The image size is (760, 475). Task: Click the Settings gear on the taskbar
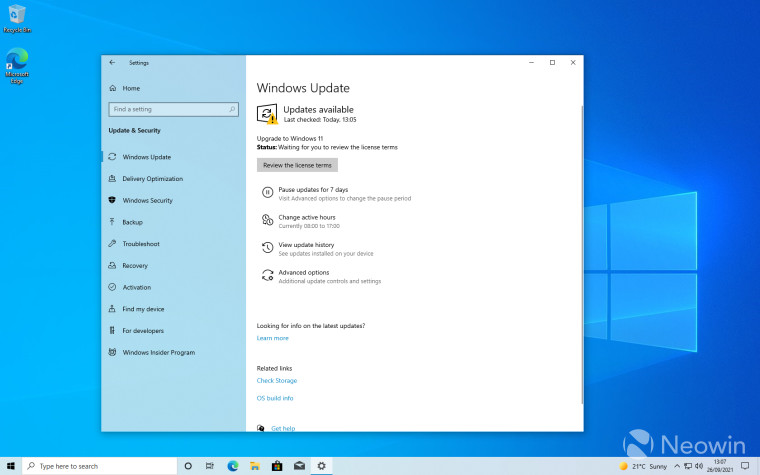pos(321,466)
